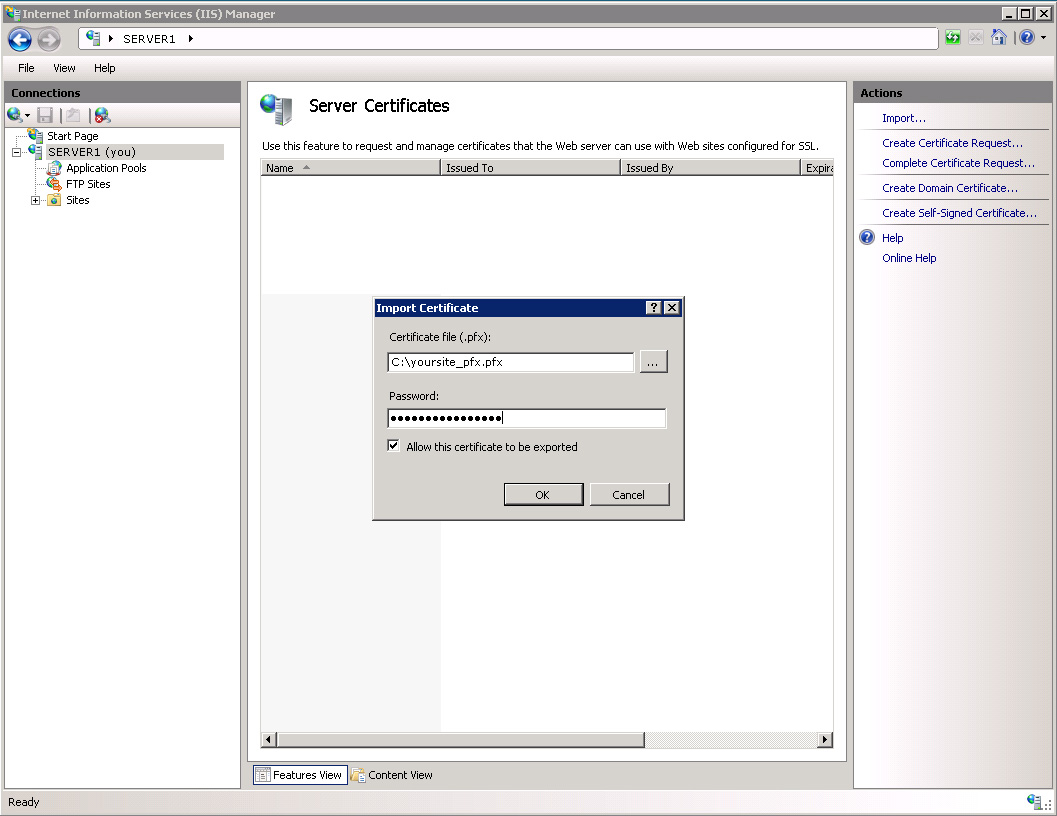The width and height of the screenshot is (1057, 816).
Task: Click the blue Help question-mark toolbar icon
Action: pyautogui.click(x=1026, y=38)
